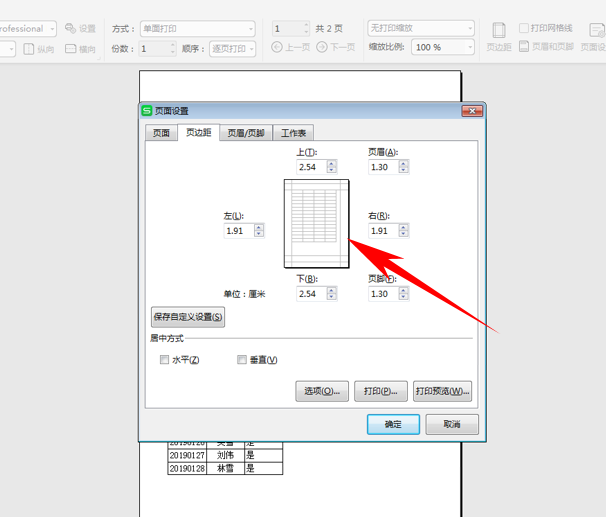Confirm with OK (确定) button
606x517 pixels.
pos(393,424)
